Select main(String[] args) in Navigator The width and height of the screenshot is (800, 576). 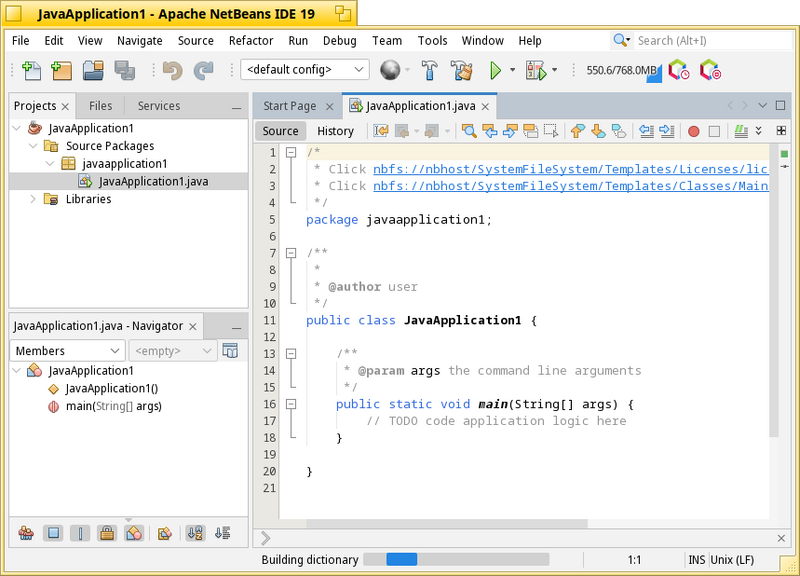tap(113, 406)
